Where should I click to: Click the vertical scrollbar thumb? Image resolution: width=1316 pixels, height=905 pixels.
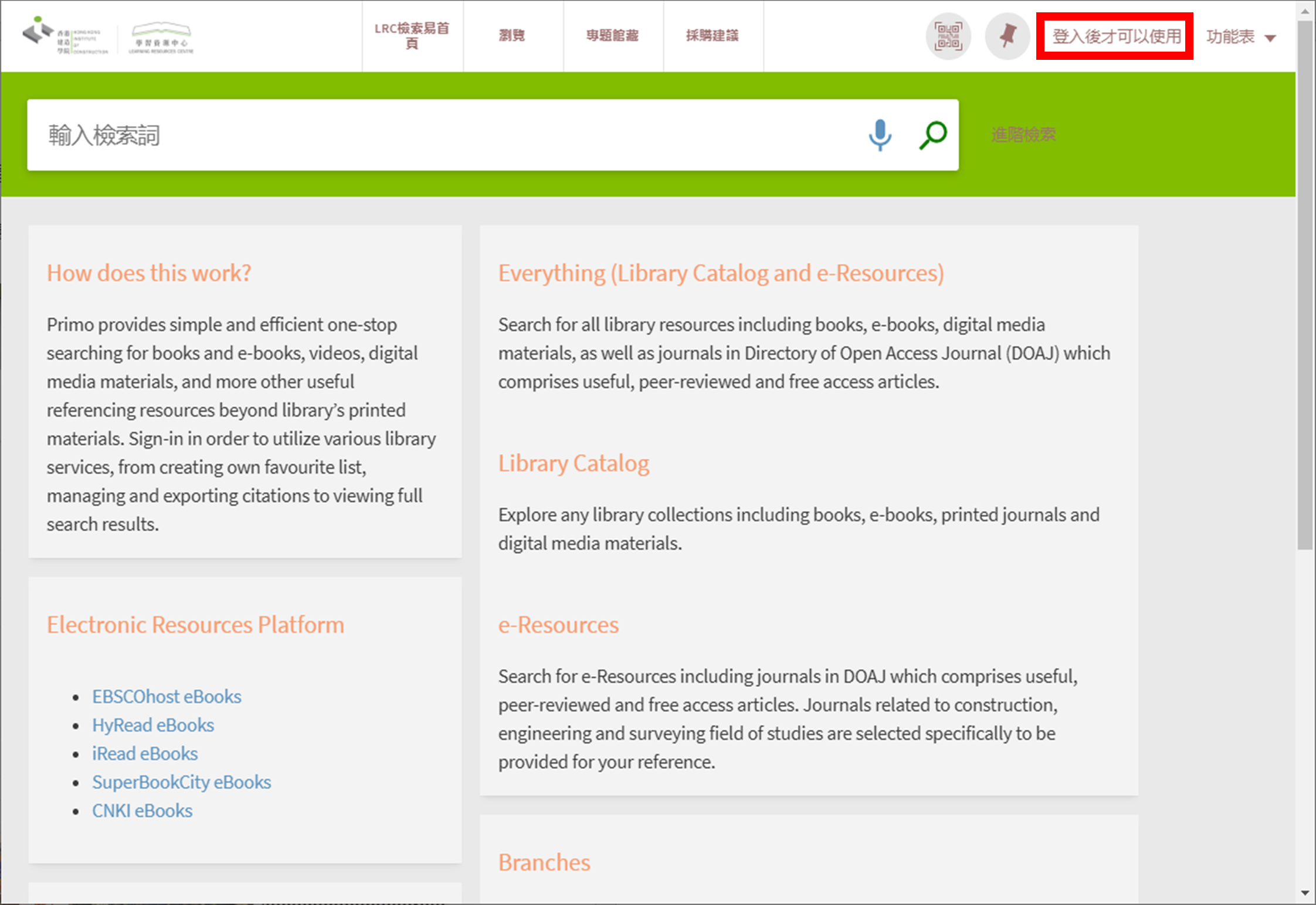pyautogui.click(x=1305, y=286)
